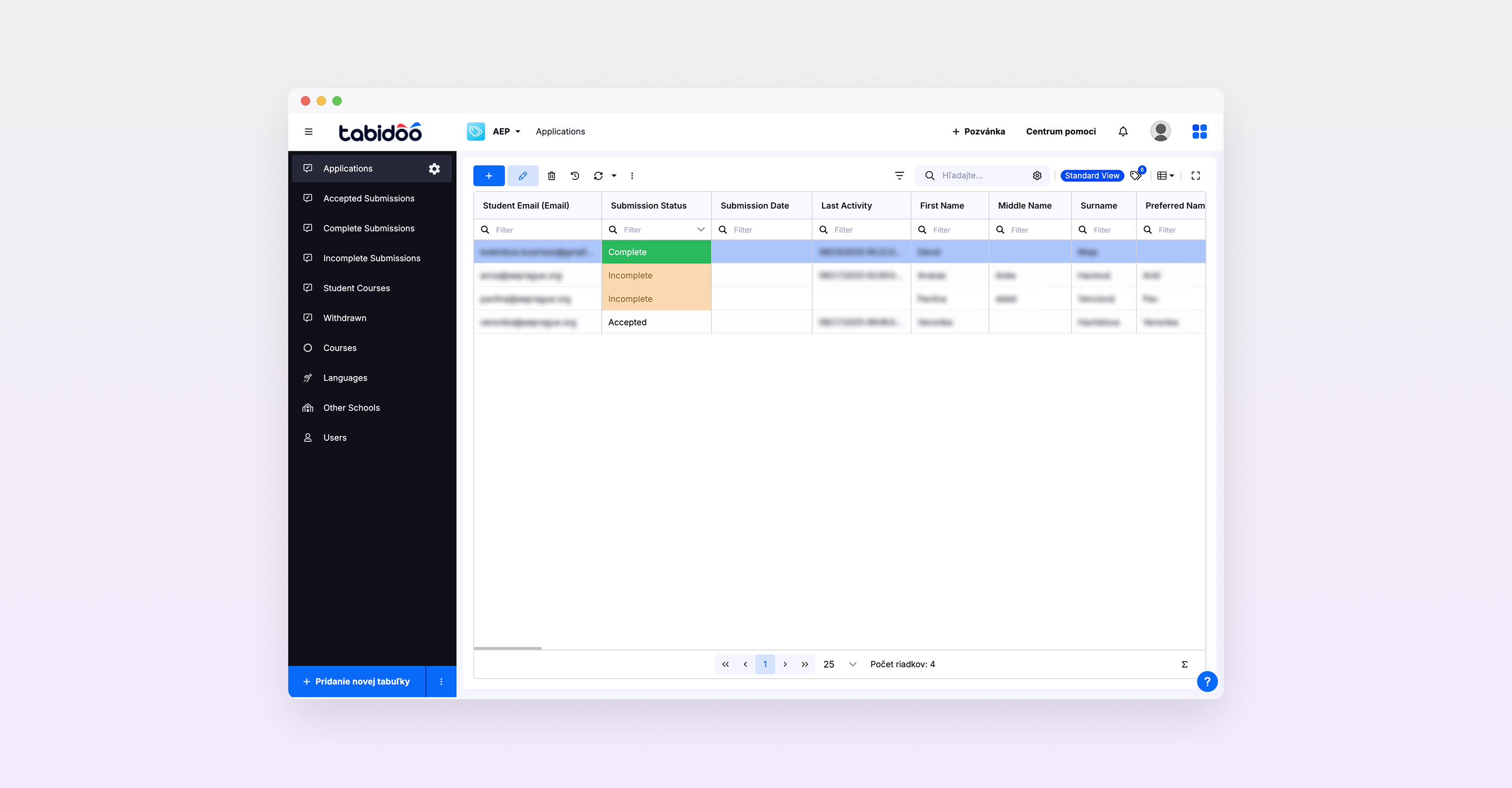Select Student Courses table in sidebar
The height and width of the screenshot is (788, 1512).
pos(356,288)
